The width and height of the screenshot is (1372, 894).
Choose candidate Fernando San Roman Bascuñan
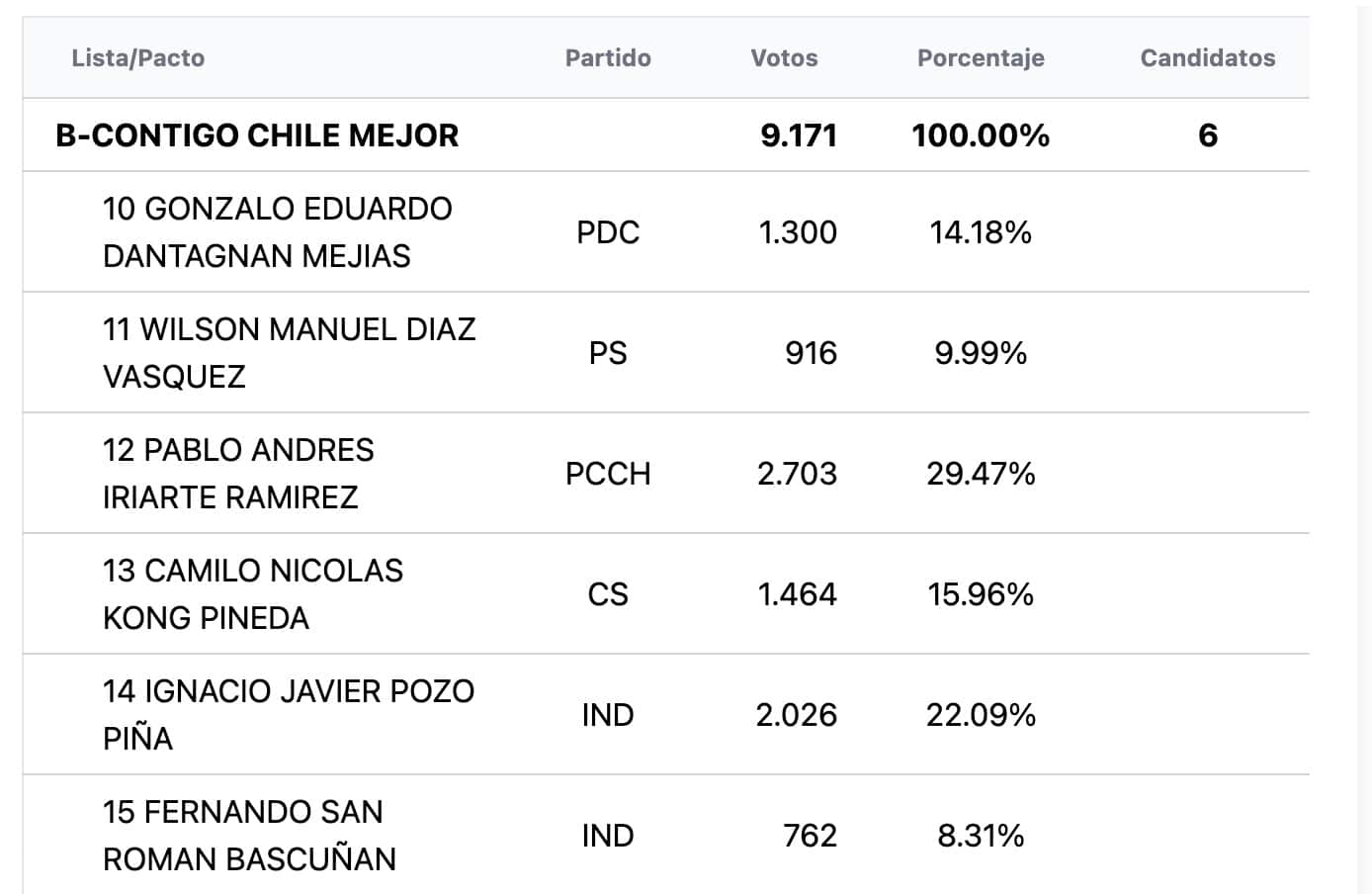coord(249,836)
